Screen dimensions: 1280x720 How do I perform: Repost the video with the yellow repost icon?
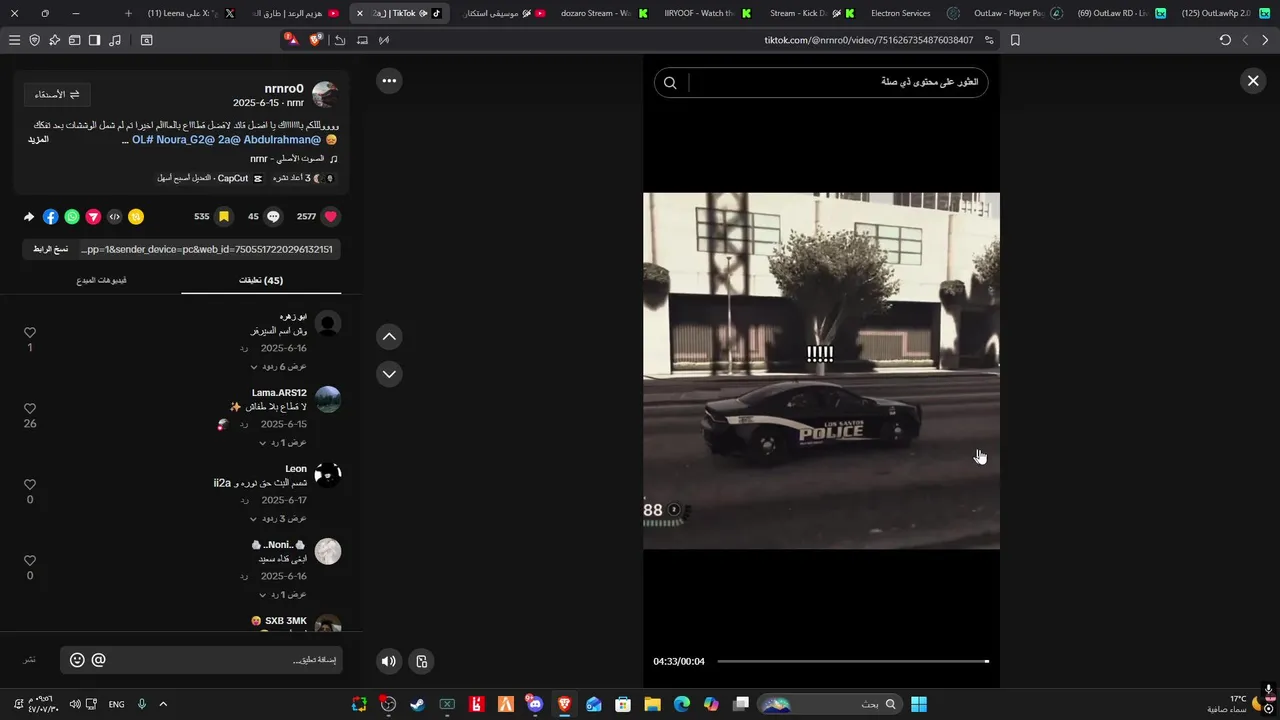coord(136,217)
